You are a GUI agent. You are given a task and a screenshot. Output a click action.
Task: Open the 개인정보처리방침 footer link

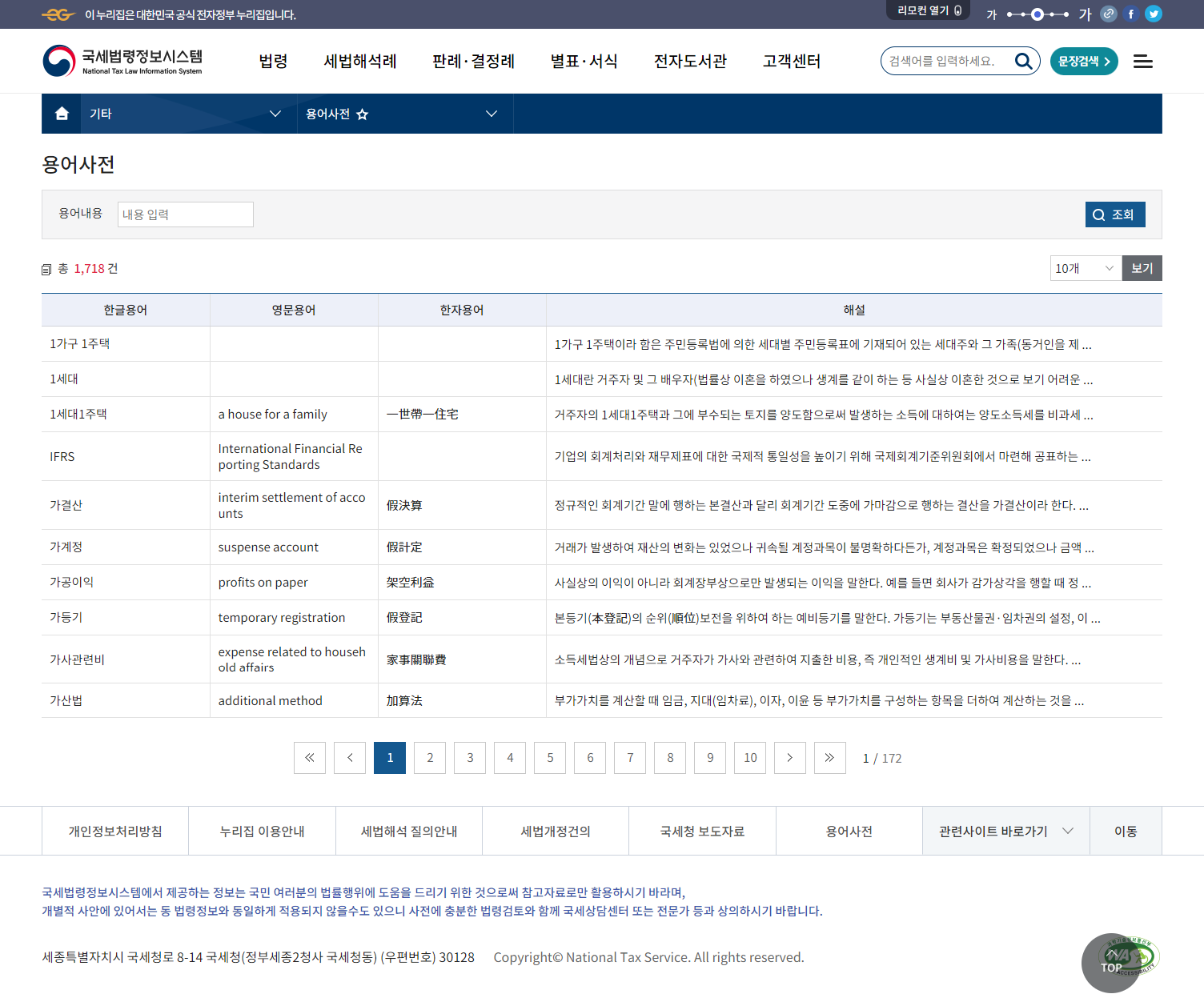[115, 832]
